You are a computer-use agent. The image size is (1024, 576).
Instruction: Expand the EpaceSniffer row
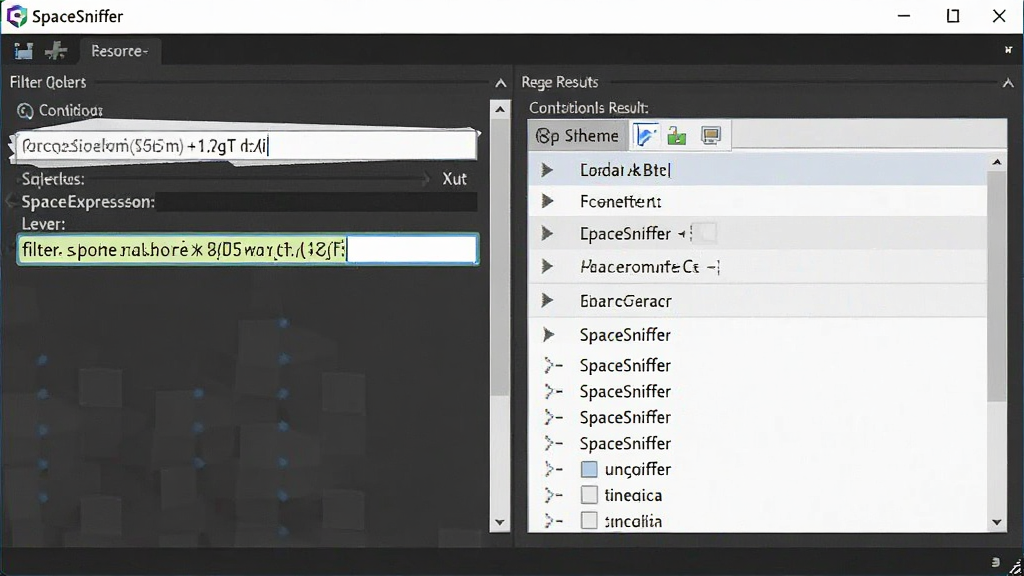547,233
